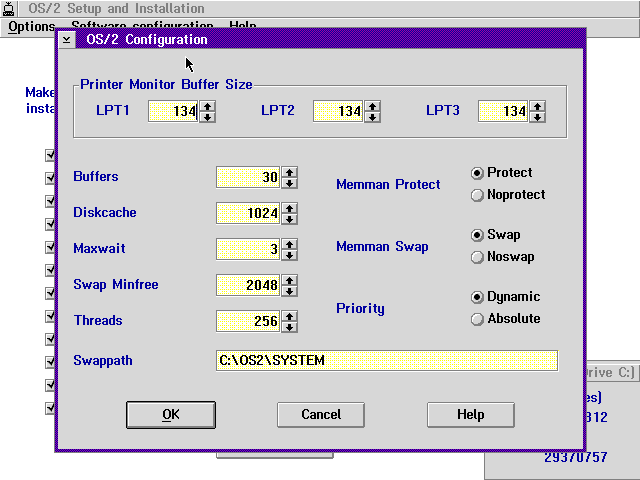
Task: Open the OS/2 Configuration system menu icon
Action: click(67, 40)
